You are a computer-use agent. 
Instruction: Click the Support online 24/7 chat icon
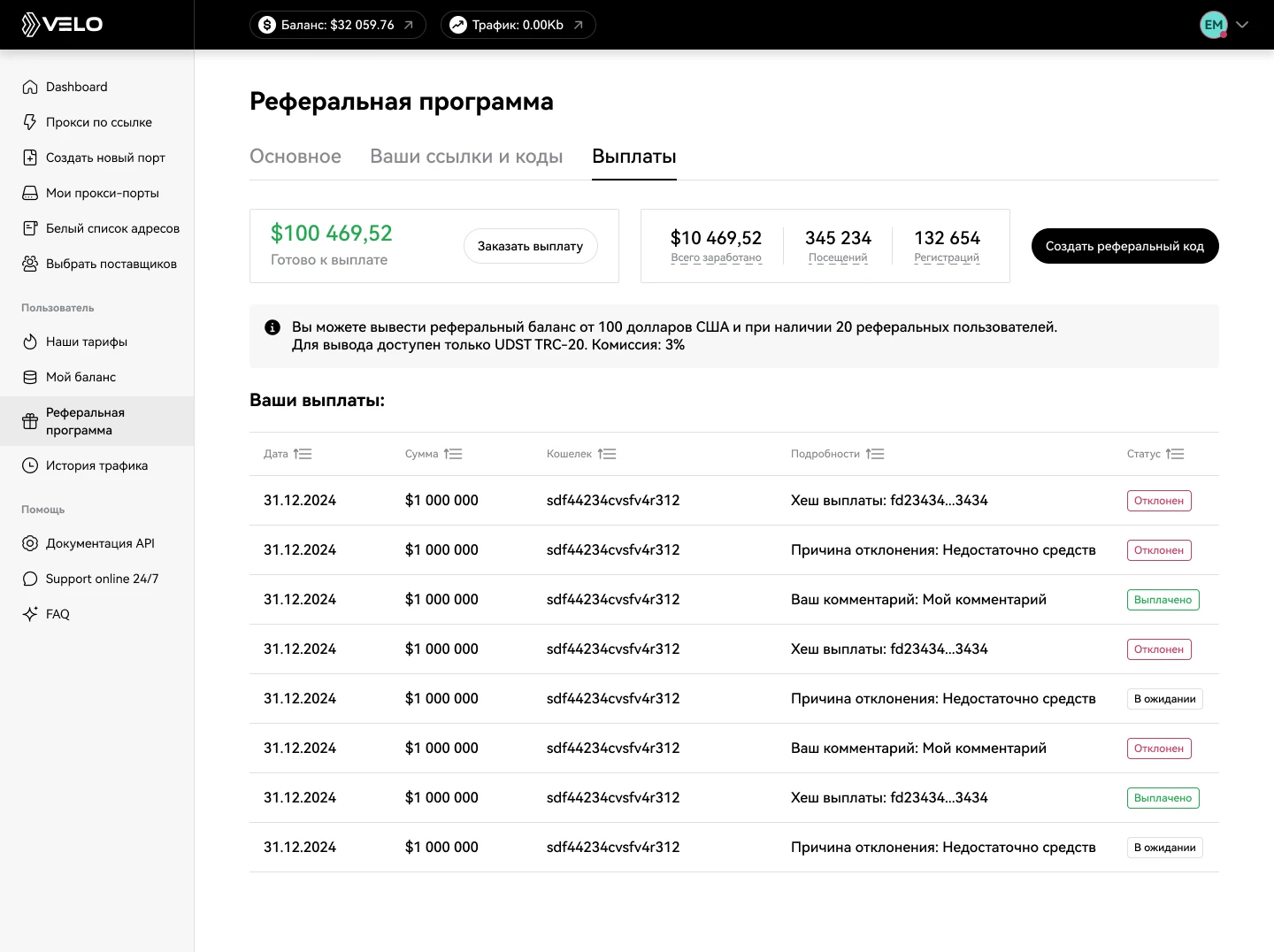click(30, 579)
